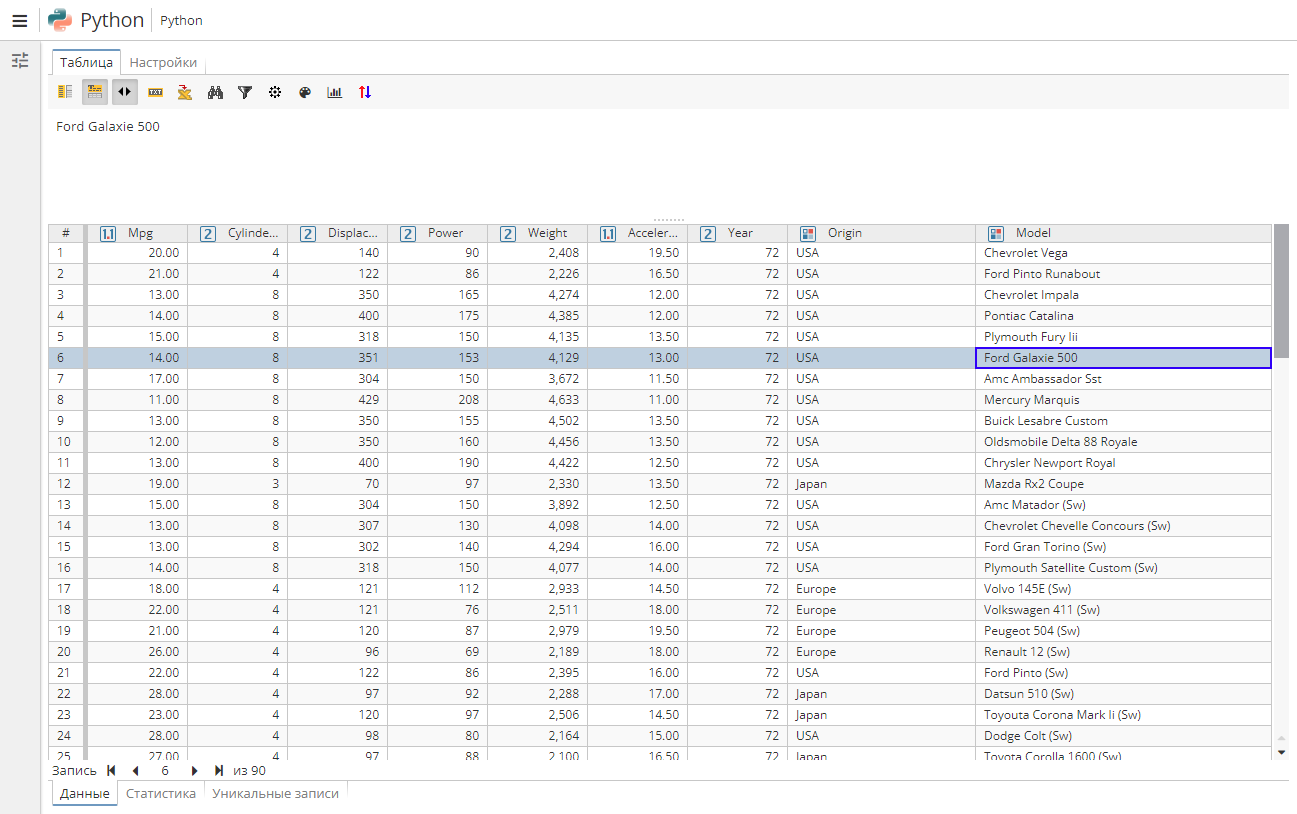Click the record number field showing 6
The width and height of the screenshot is (1297, 814).
164,771
